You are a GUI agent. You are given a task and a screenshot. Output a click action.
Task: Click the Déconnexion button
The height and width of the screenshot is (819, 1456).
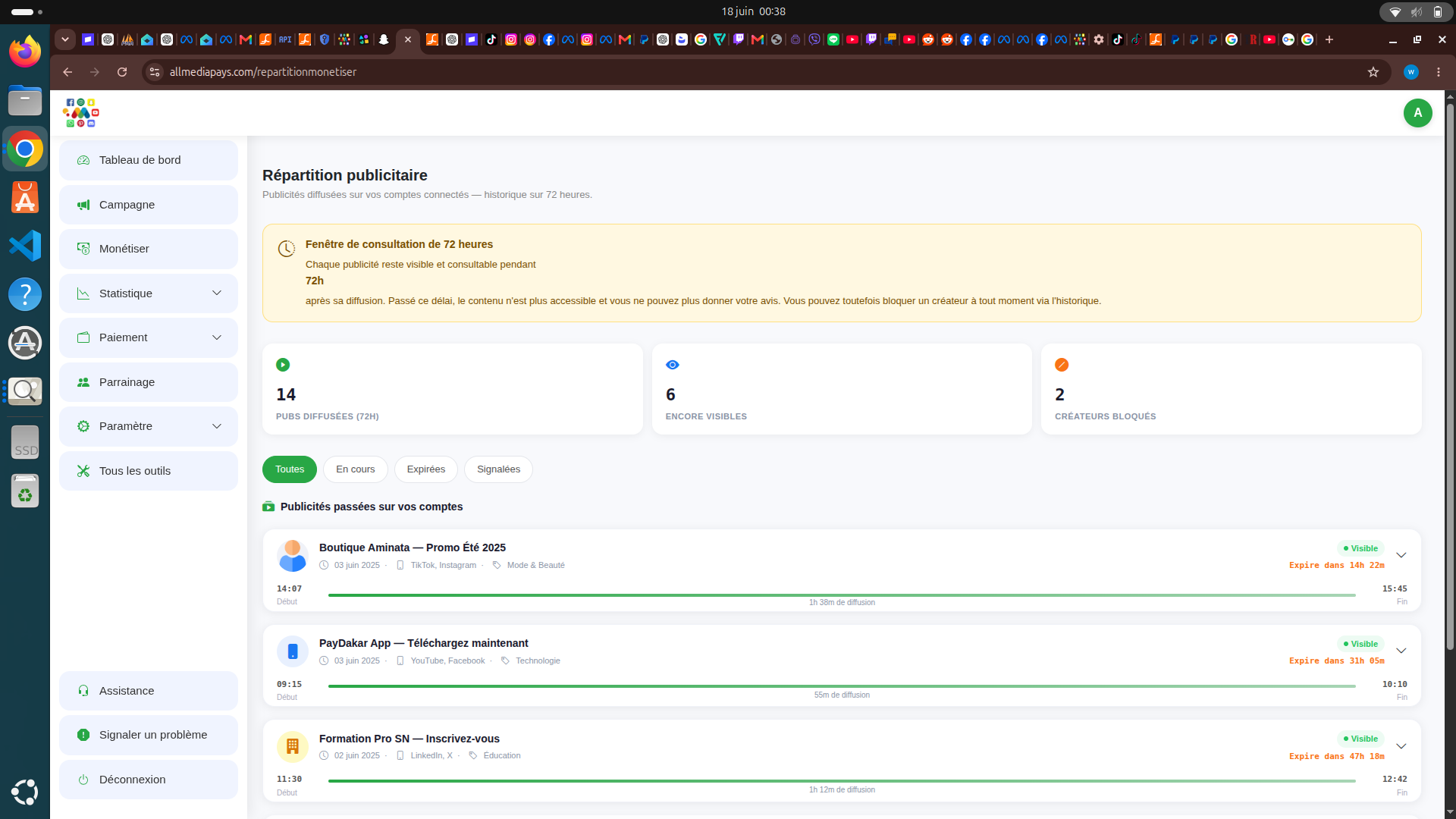149,780
